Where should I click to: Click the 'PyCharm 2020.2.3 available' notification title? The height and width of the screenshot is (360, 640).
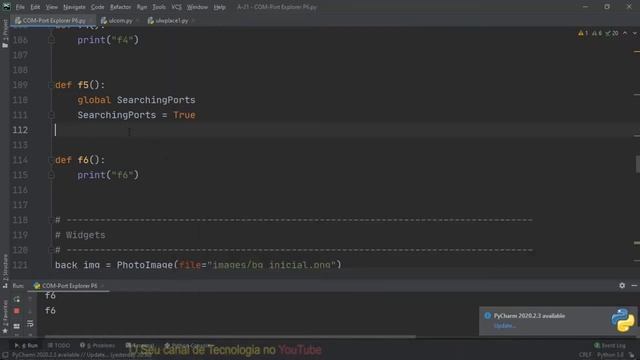click(x=529, y=316)
